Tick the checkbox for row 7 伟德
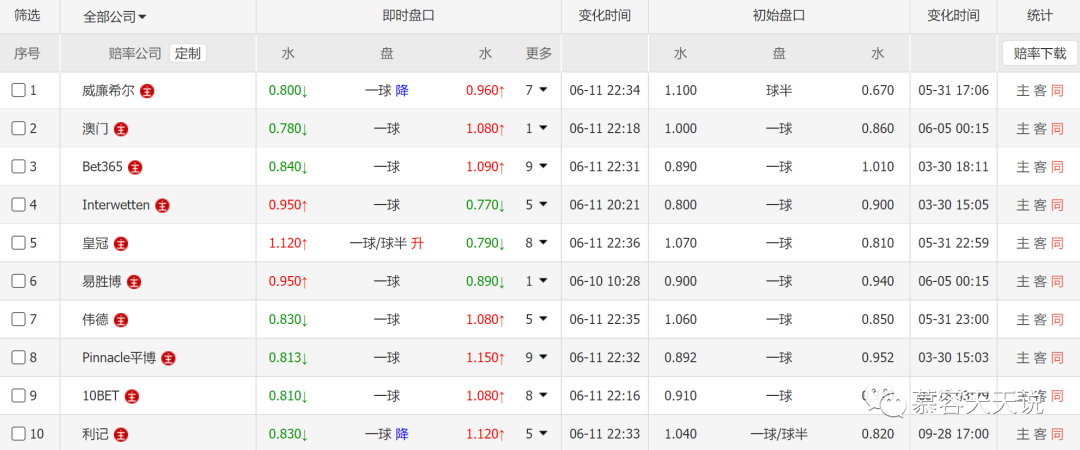The image size is (1080, 450). 19,320
